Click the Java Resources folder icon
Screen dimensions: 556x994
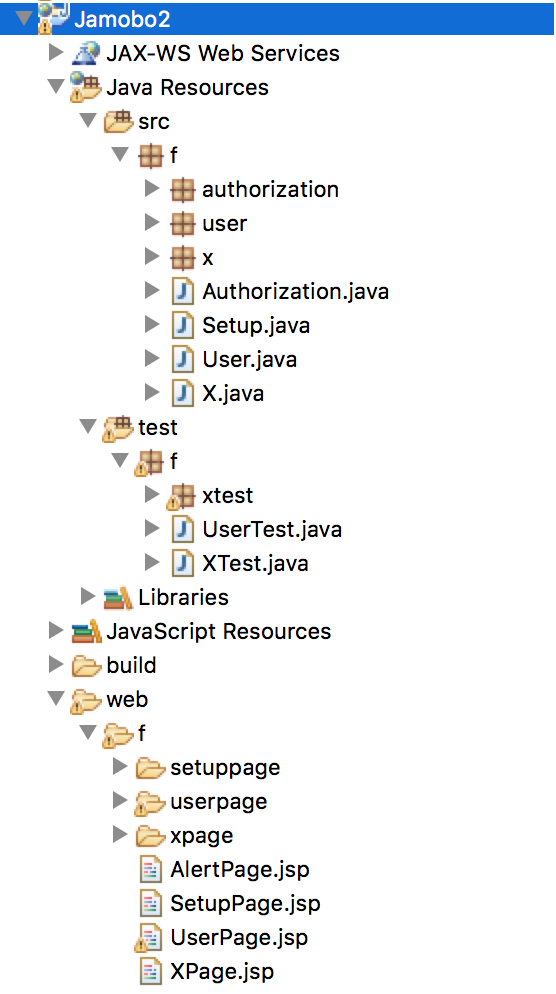point(85,87)
